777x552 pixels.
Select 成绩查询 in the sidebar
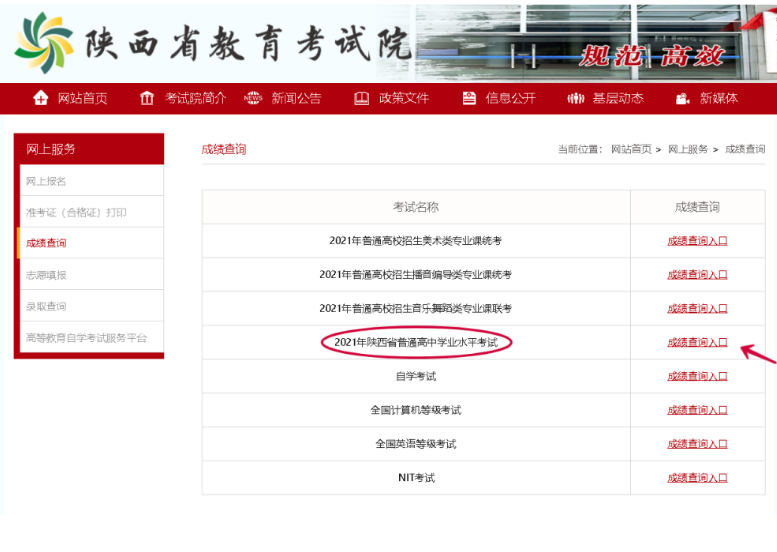pos(46,243)
